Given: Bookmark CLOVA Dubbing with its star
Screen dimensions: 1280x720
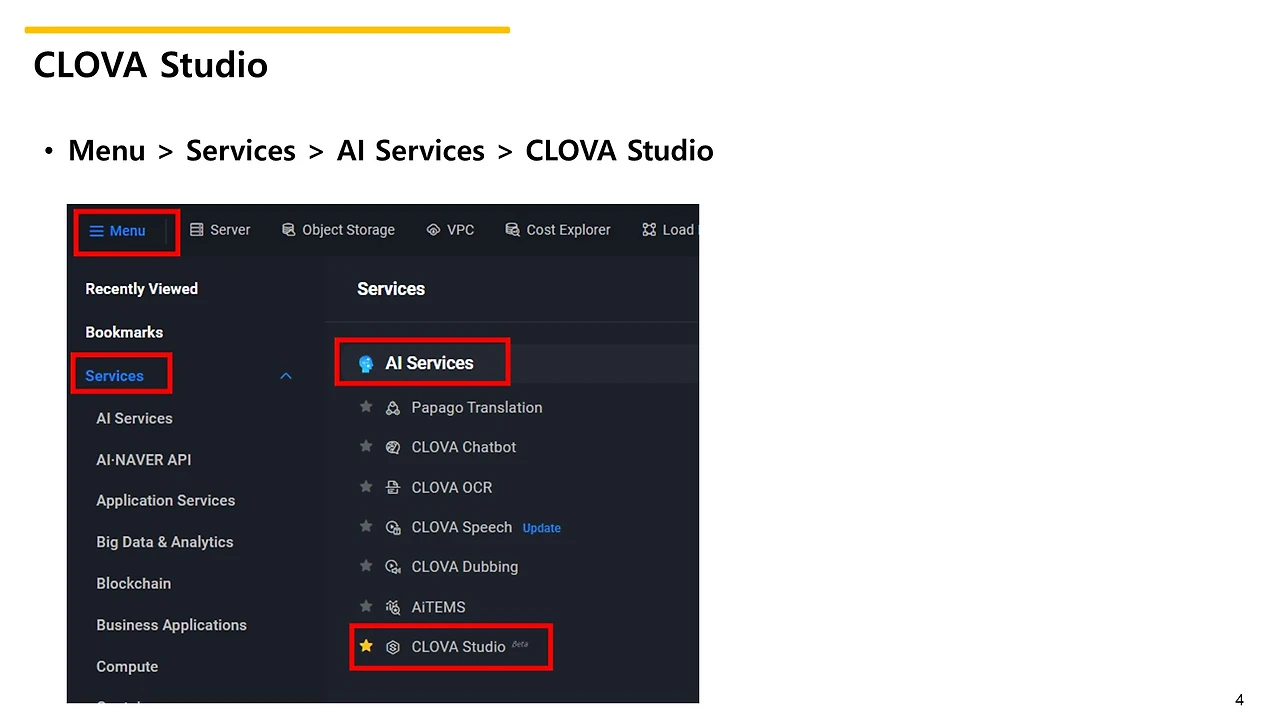Looking at the screenshot, I should click(366, 567).
